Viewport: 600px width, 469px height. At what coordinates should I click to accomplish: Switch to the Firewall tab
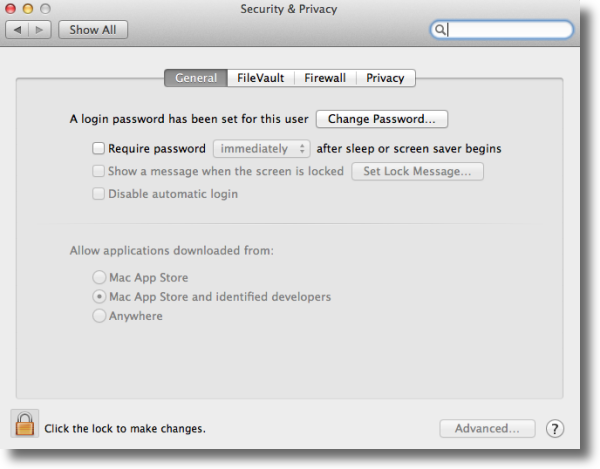coord(325,78)
